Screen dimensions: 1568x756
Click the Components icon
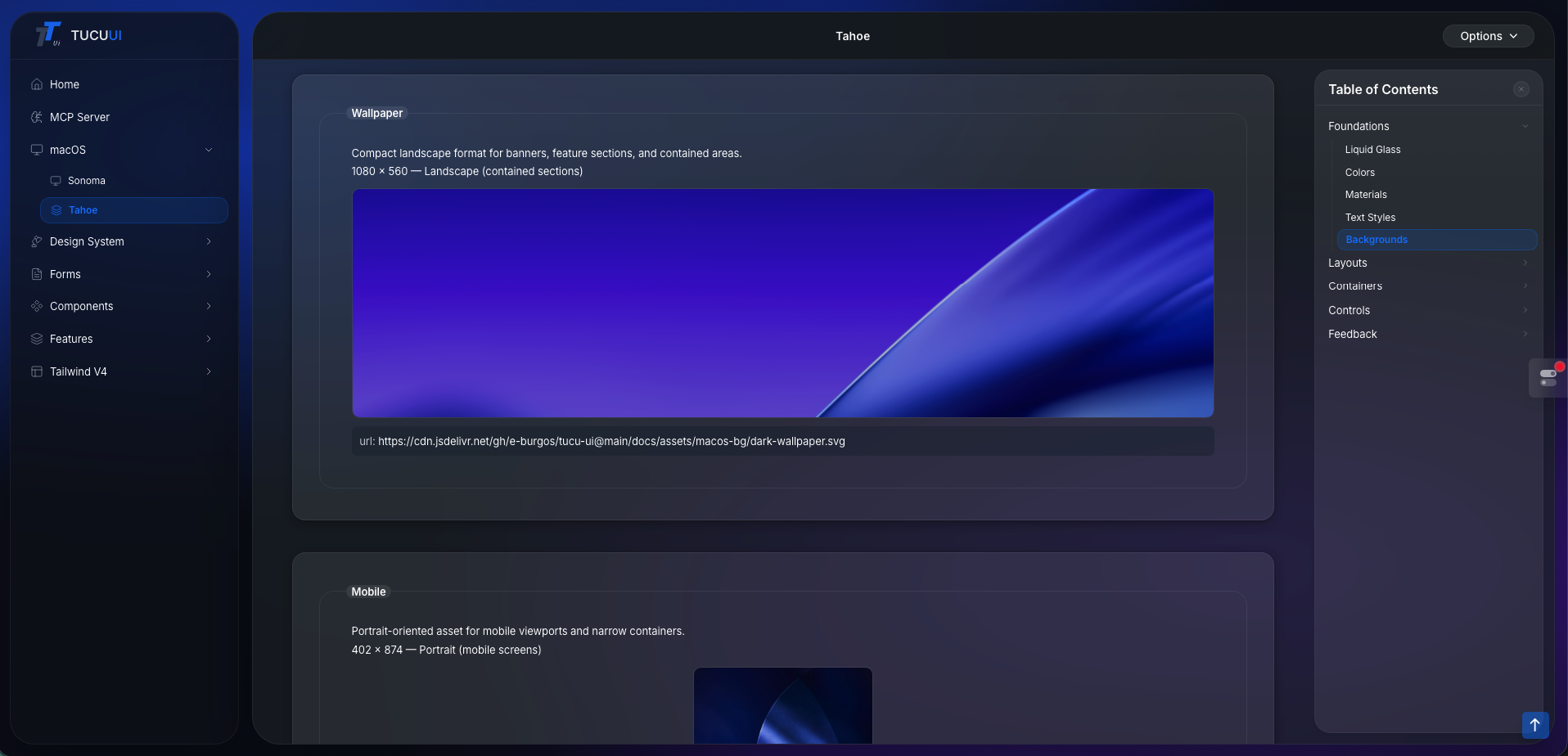(x=37, y=306)
